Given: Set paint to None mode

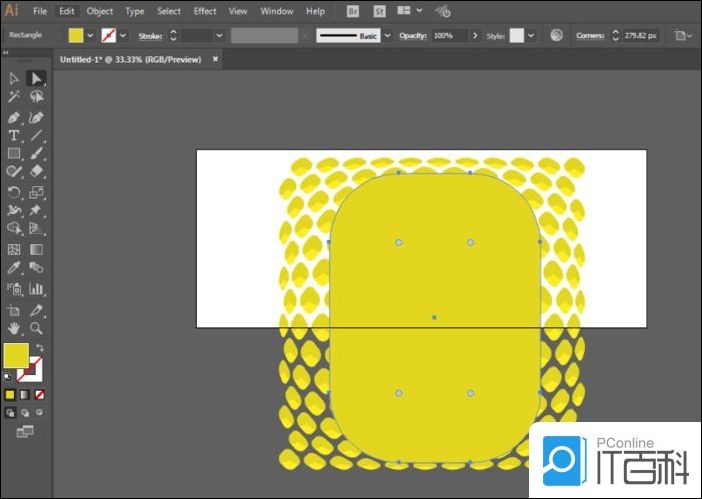Looking at the screenshot, I should 39,395.
